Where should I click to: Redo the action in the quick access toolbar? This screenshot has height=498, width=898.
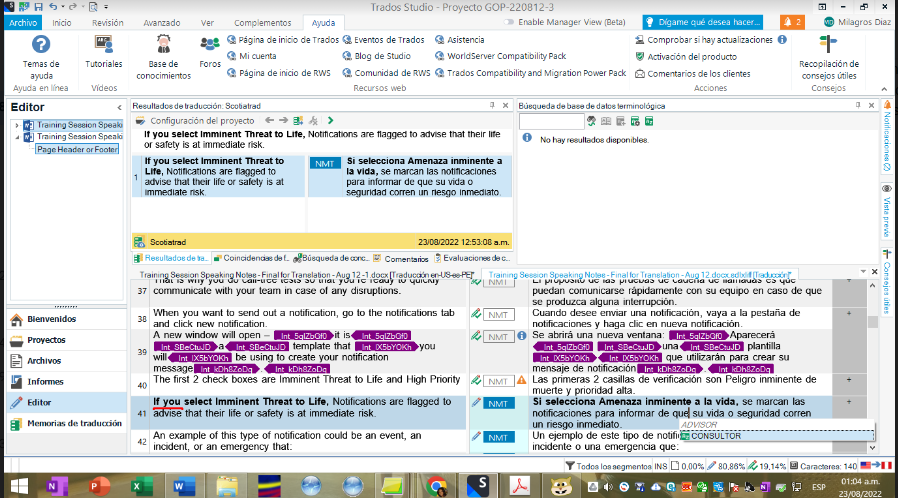click(x=73, y=7)
